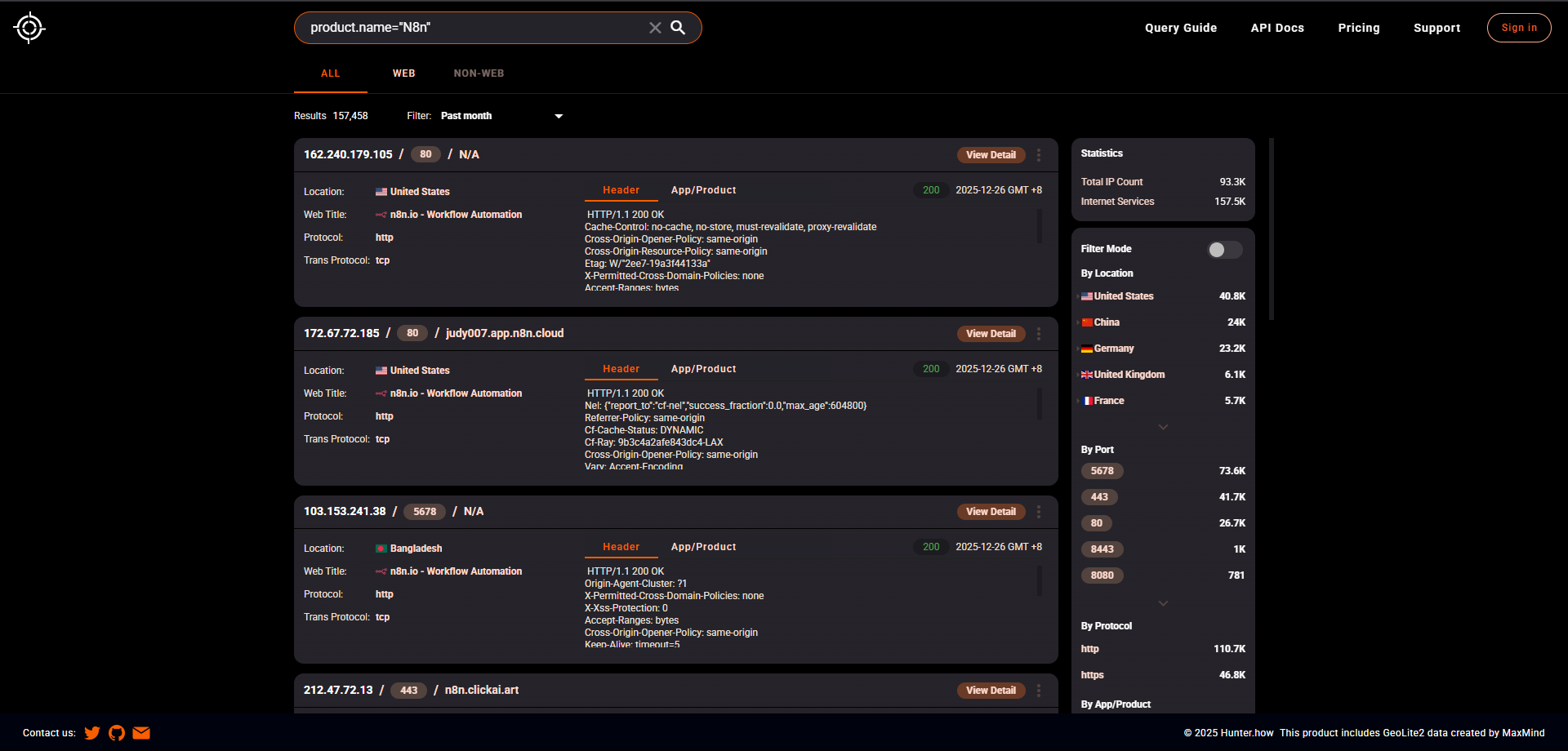Open kebab menu for 162.240.179.105 result

(x=1039, y=155)
